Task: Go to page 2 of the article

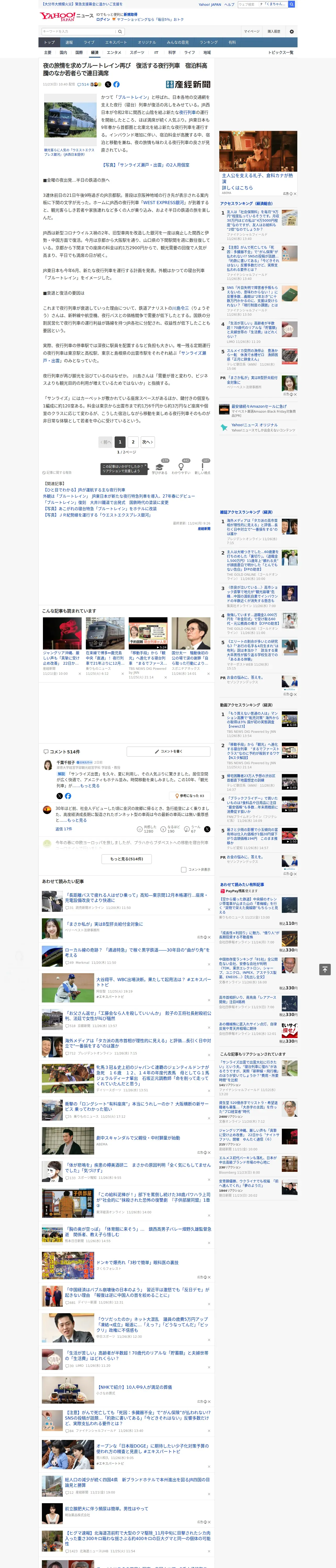Action: tap(133, 442)
